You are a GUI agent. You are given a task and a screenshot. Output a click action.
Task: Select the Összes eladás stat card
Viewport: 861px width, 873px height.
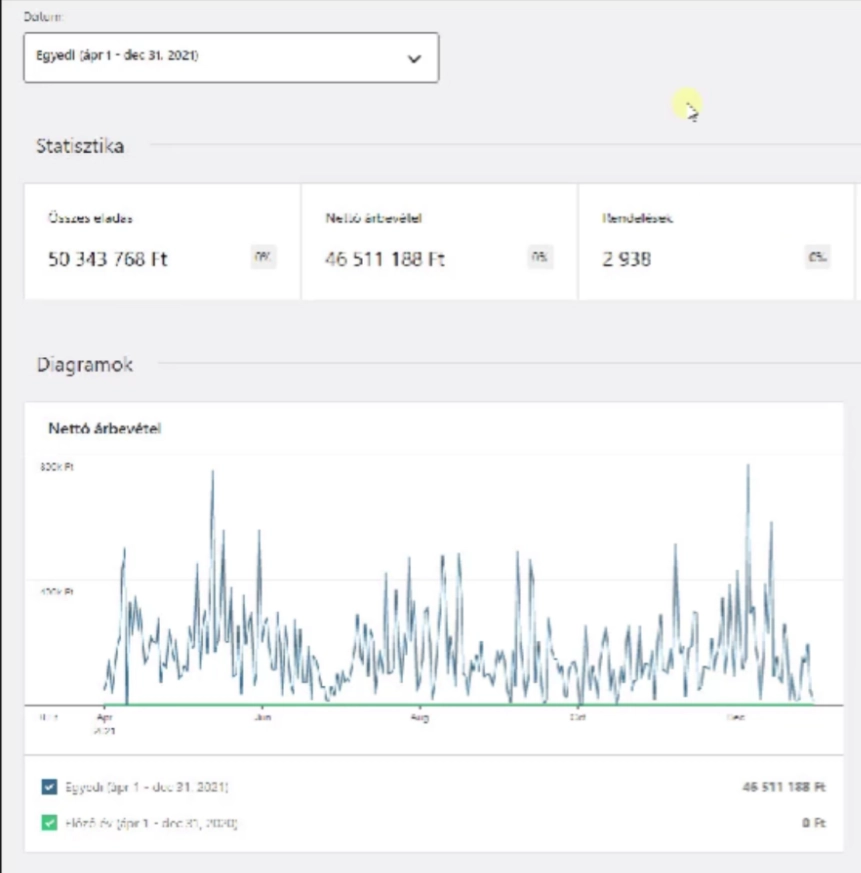pyautogui.click(x=162, y=241)
